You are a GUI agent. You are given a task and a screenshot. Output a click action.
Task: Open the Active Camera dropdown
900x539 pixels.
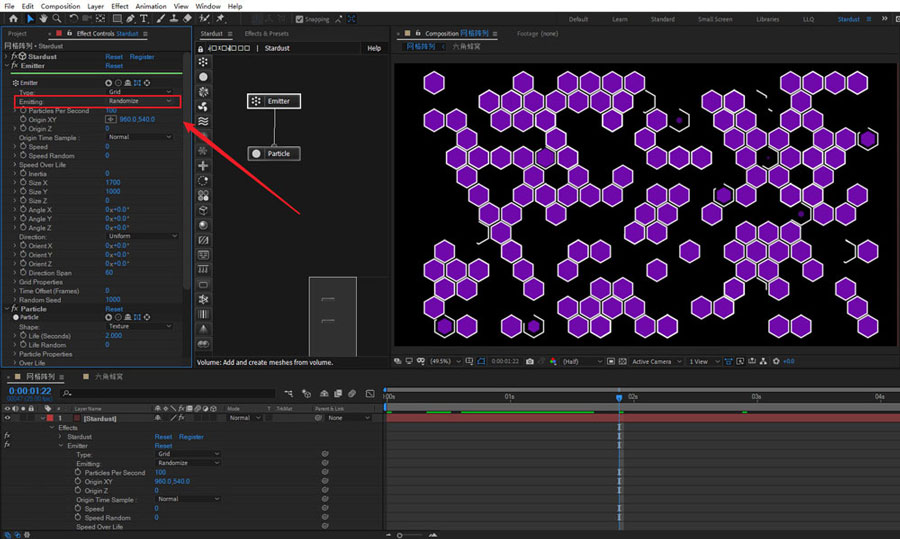click(x=655, y=361)
